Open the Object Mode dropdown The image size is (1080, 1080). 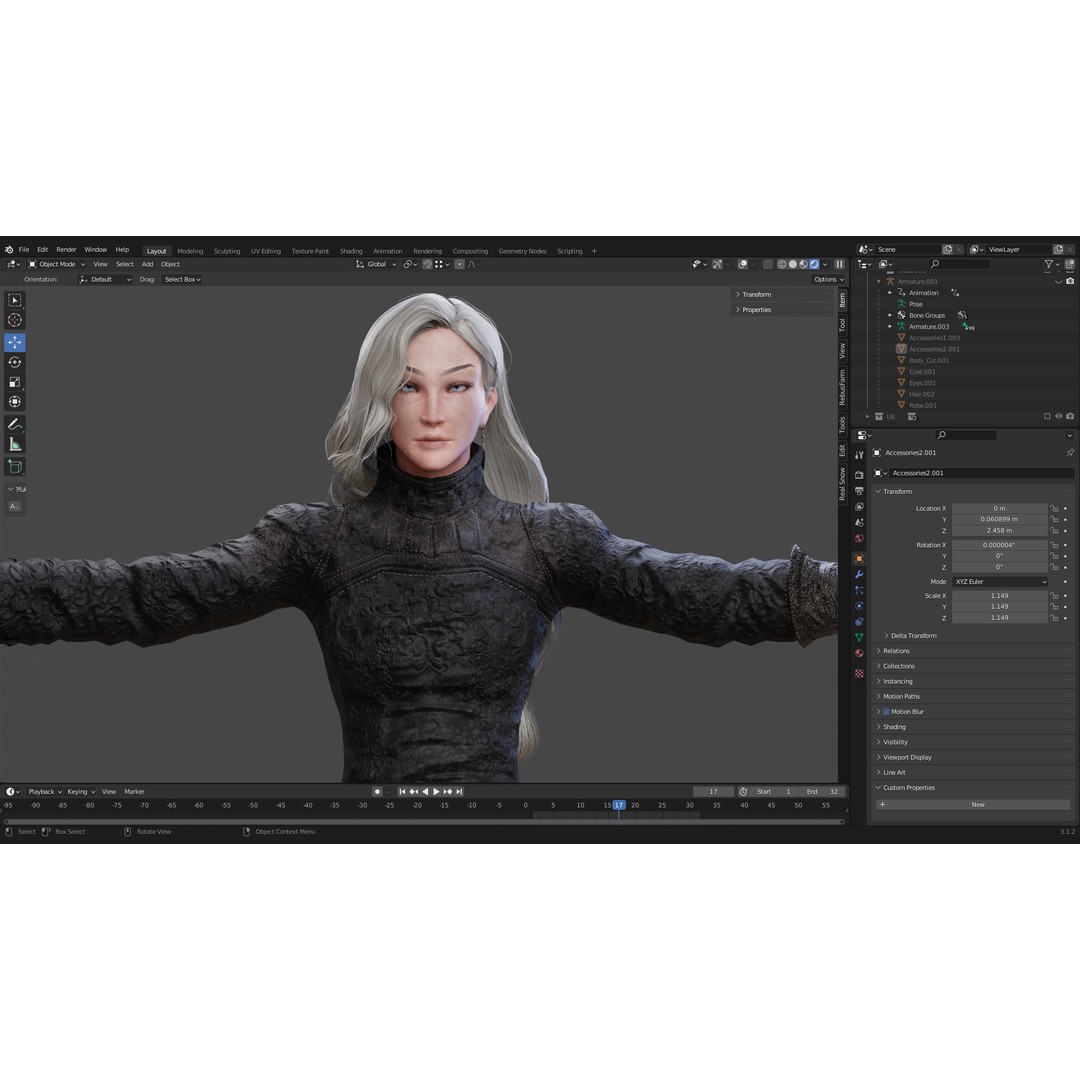(x=56, y=264)
